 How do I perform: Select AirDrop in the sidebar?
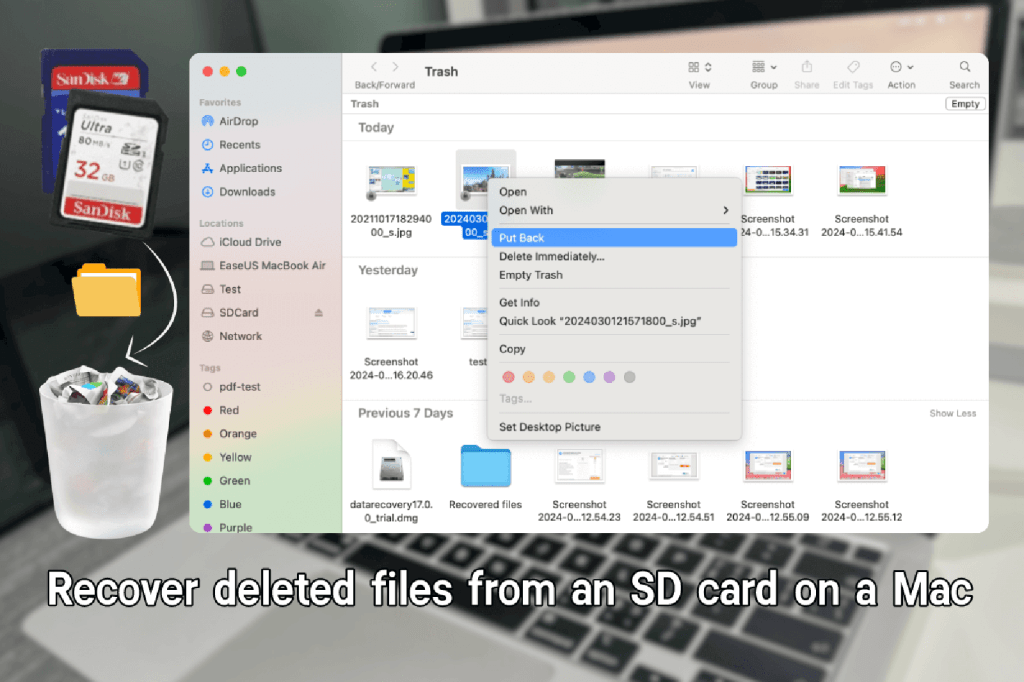[238, 121]
